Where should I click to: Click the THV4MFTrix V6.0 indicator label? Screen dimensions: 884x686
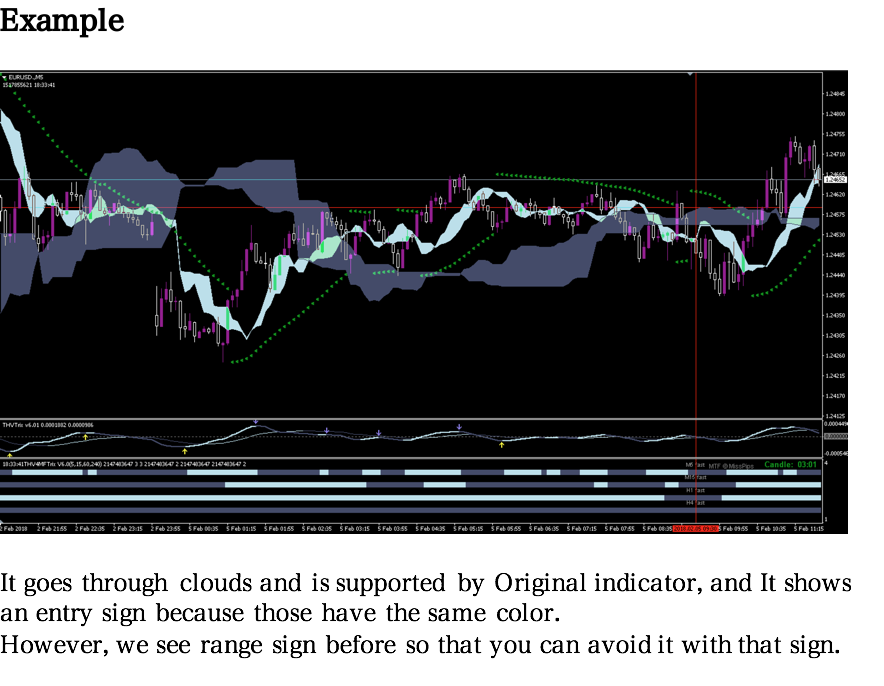[124, 464]
